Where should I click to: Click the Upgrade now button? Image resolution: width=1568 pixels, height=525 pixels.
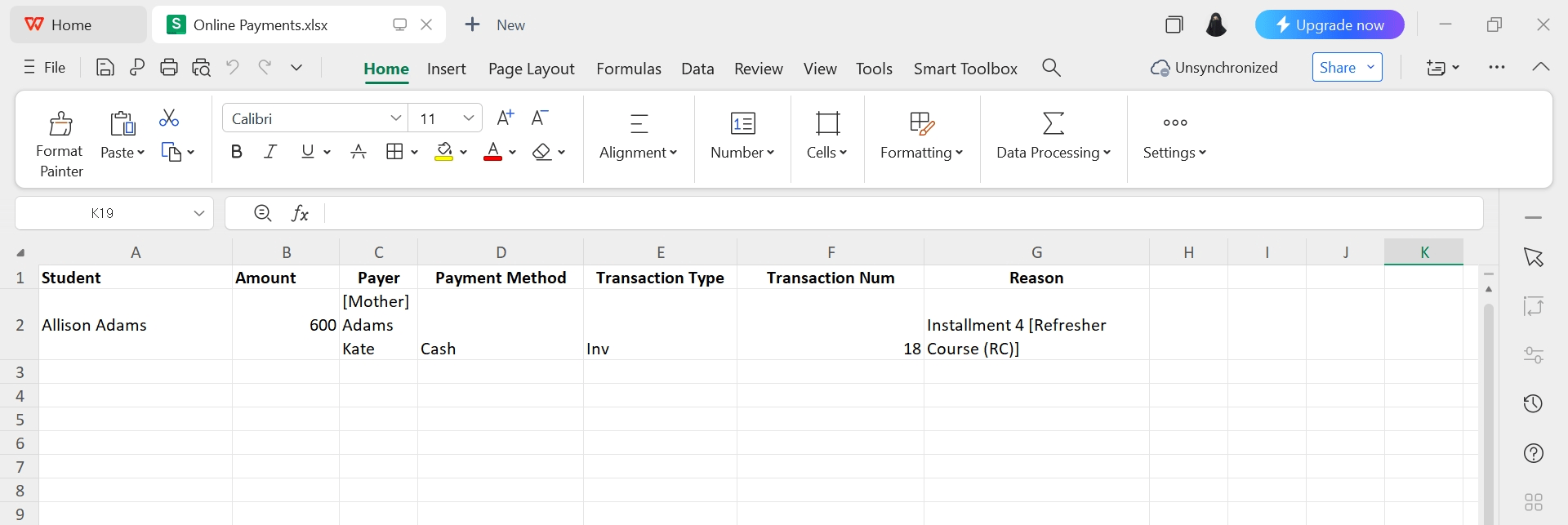coord(1329,25)
